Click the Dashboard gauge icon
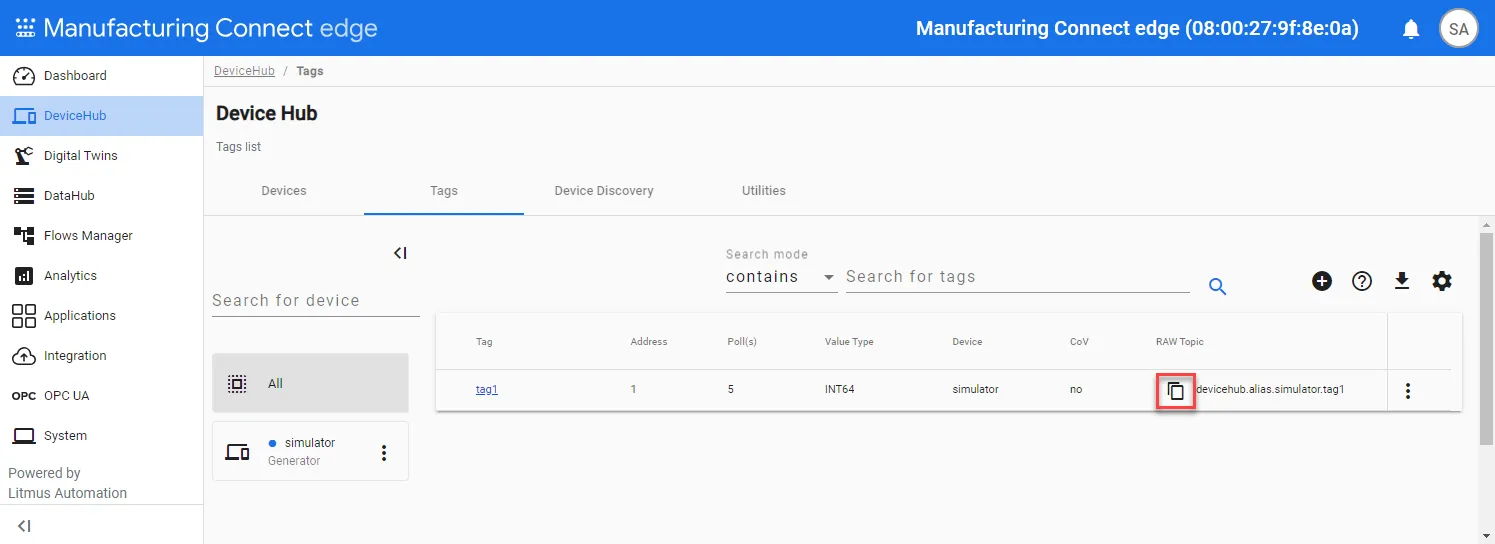 coord(24,76)
